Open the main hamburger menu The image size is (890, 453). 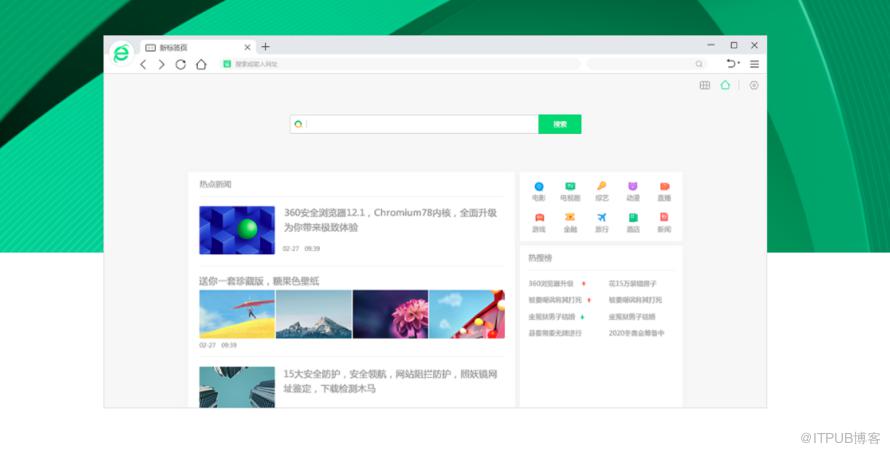coord(754,64)
